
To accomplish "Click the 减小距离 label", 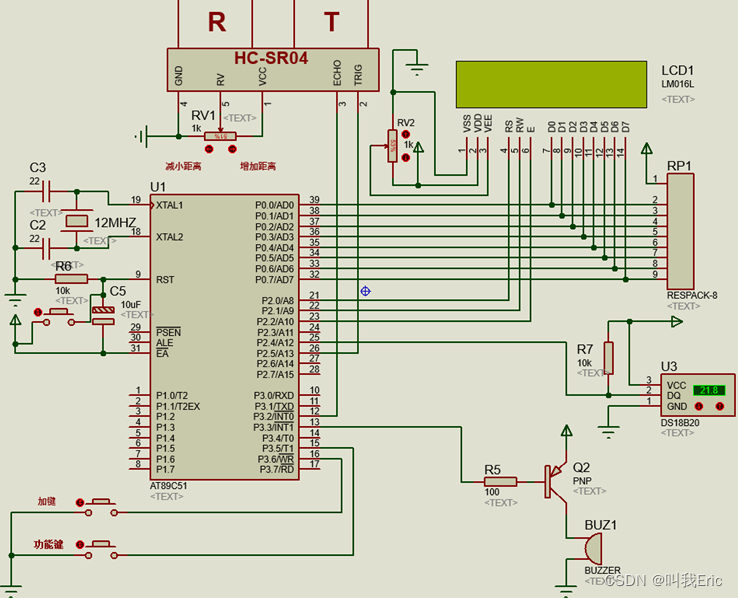I will click(183, 166).
